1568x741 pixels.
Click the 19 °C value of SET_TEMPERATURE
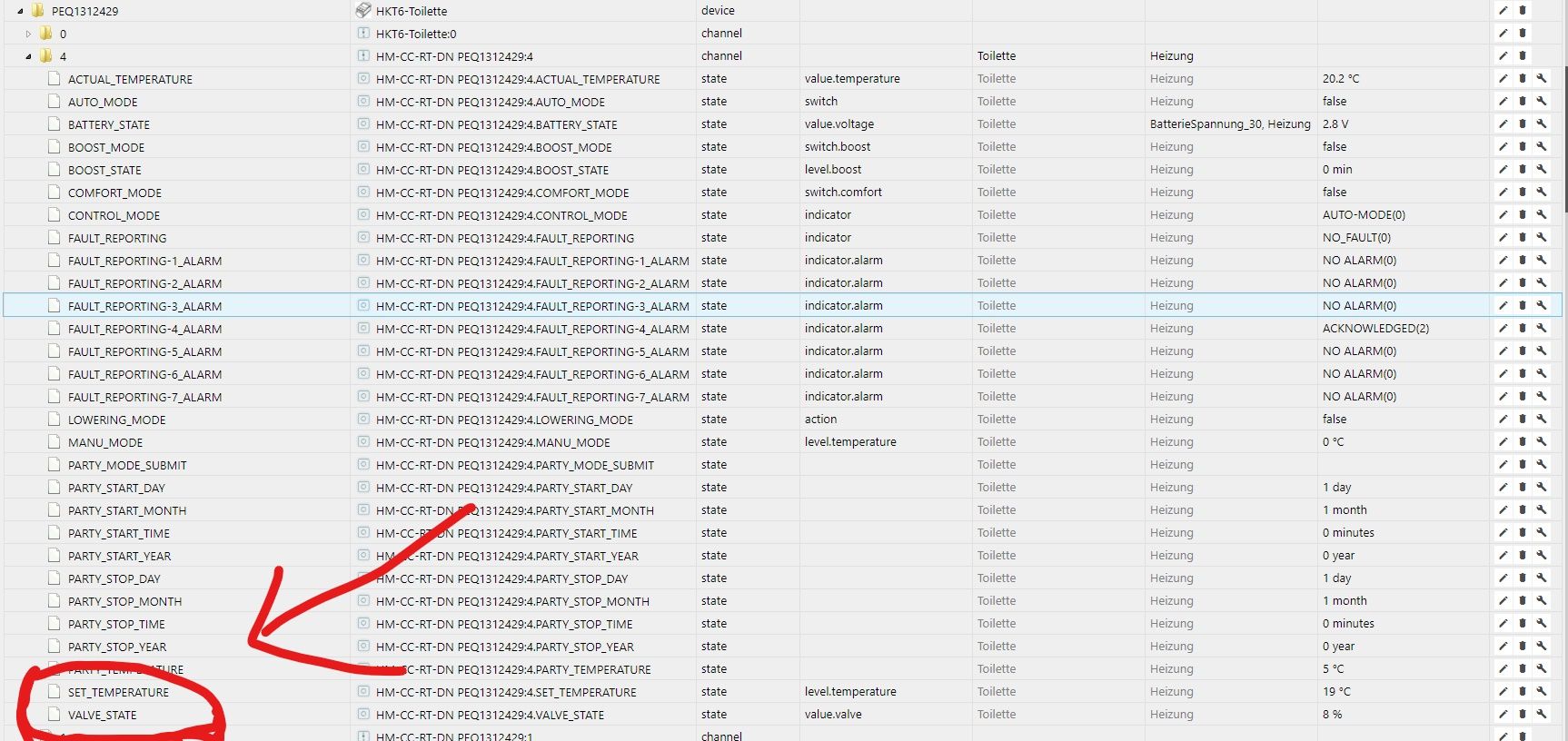(x=1336, y=692)
